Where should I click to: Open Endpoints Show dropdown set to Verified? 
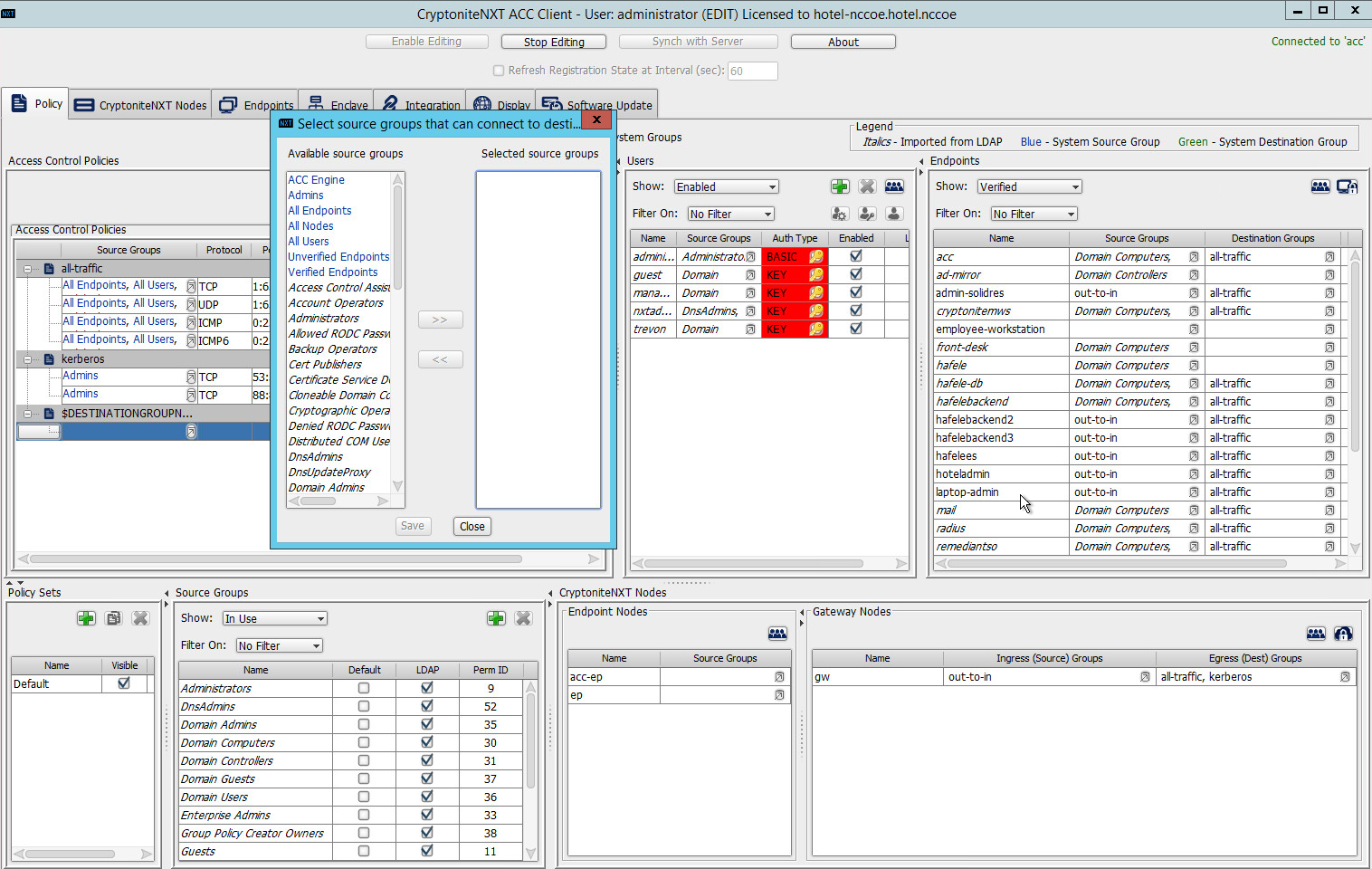point(1030,186)
